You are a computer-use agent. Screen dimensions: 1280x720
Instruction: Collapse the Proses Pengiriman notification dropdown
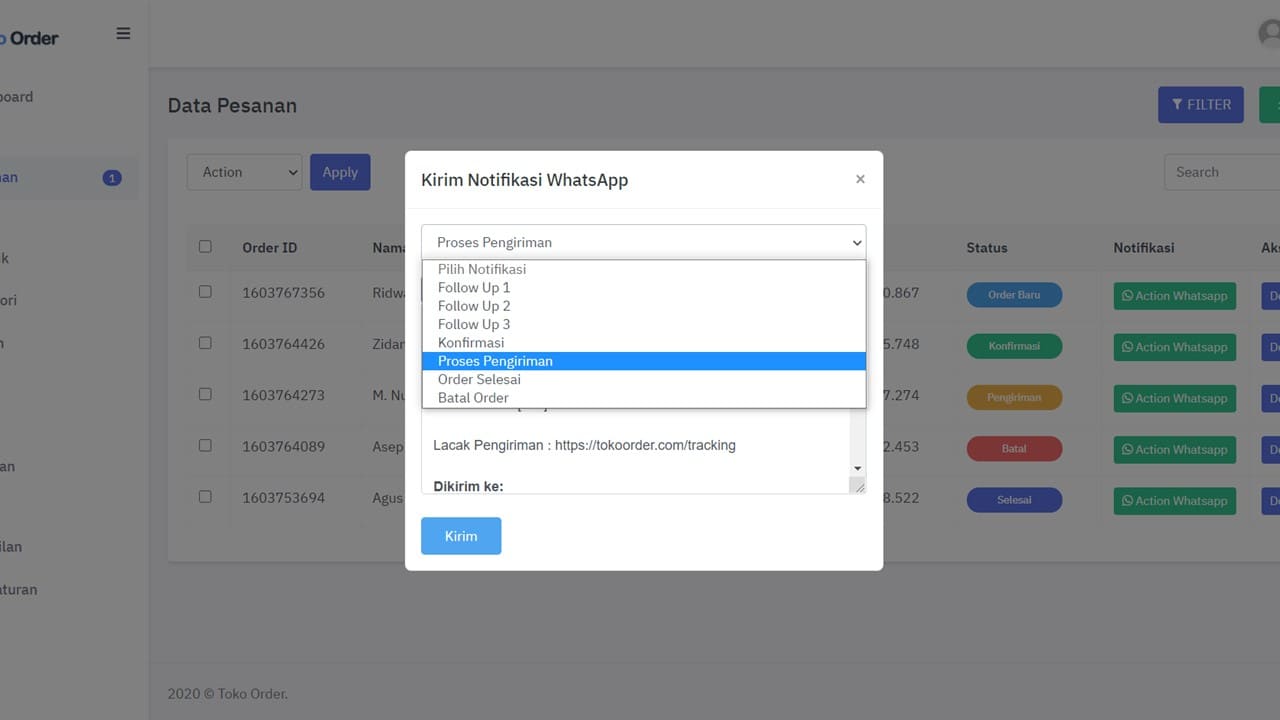point(643,242)
